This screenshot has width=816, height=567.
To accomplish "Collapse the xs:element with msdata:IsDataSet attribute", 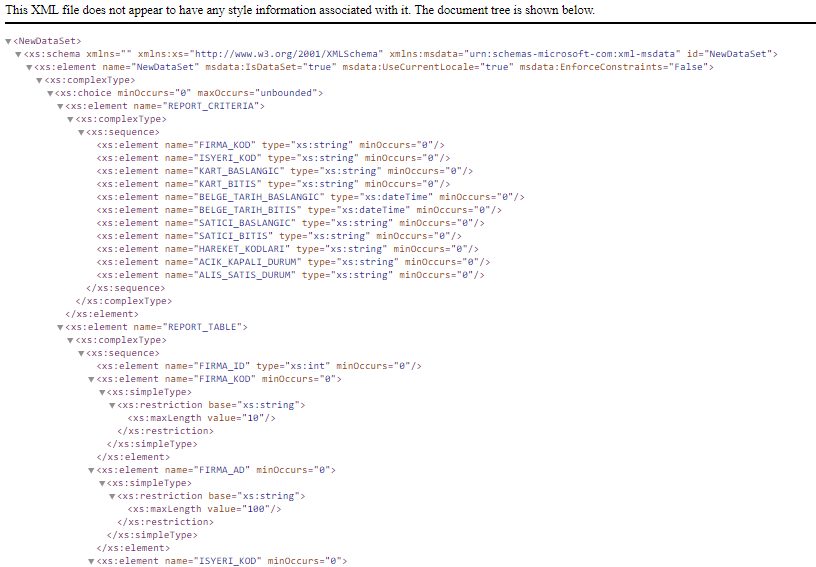I will coord(30,67).
